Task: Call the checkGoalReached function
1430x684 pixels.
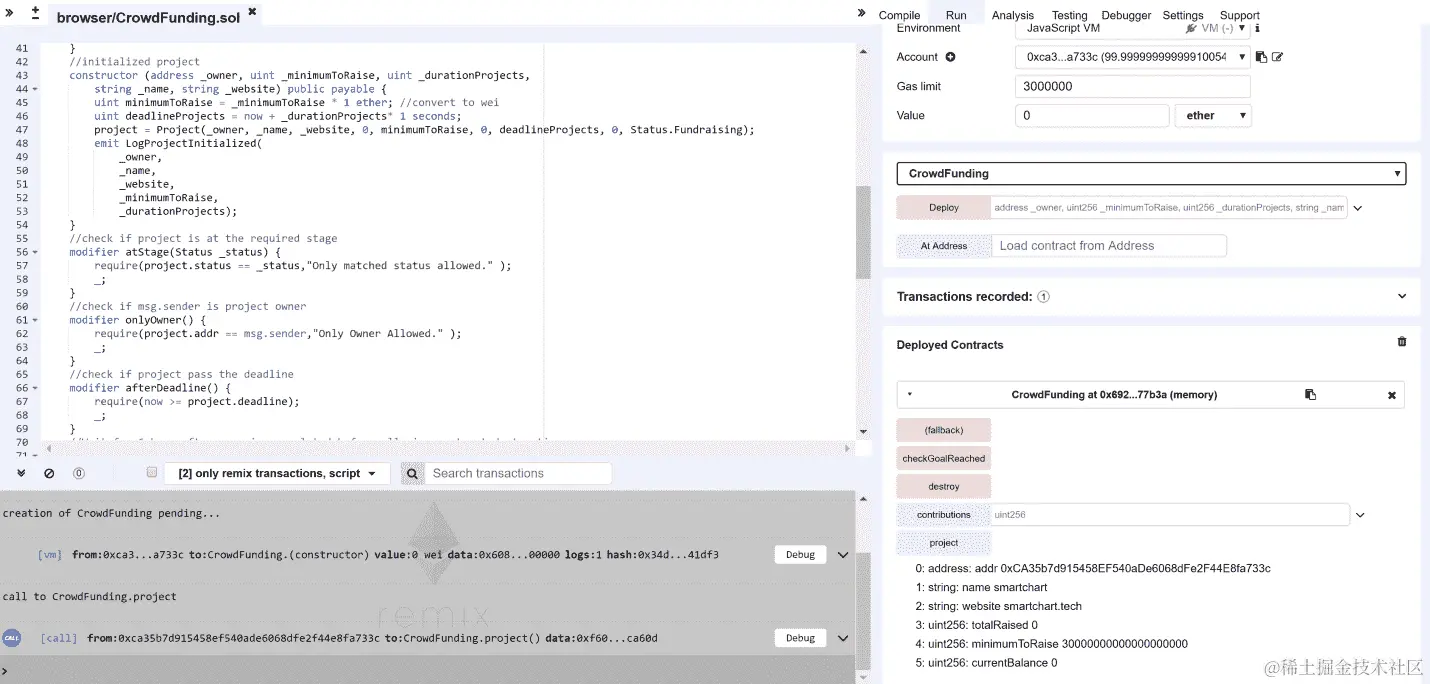Action: click(x=944, y=458)
